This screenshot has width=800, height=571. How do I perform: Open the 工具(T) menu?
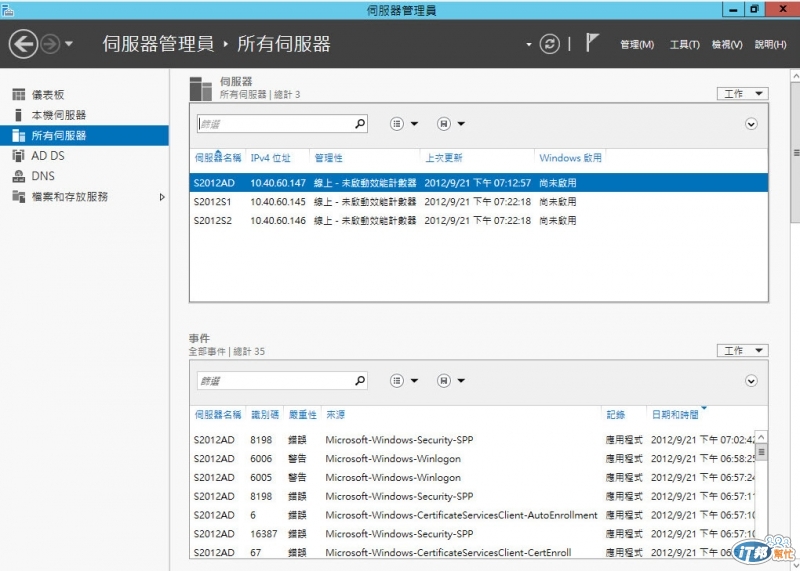(x=684, y=44)
